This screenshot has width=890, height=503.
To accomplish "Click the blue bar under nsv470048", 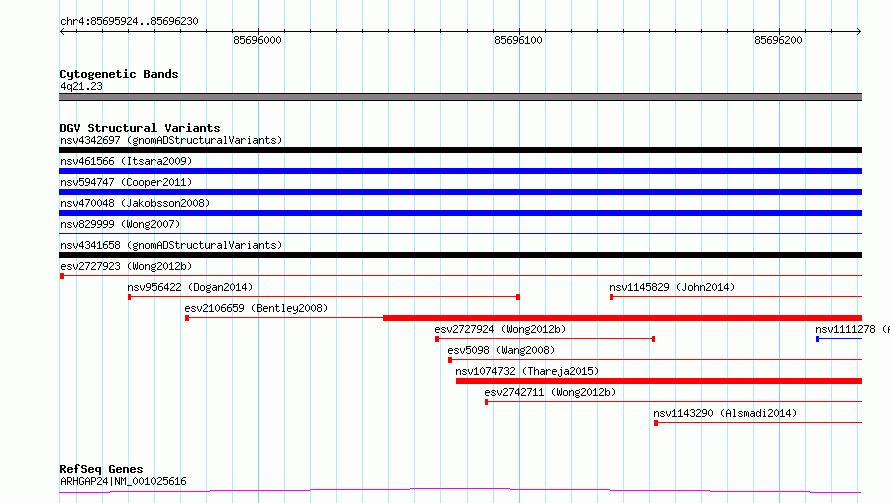I will pos(460,213).
